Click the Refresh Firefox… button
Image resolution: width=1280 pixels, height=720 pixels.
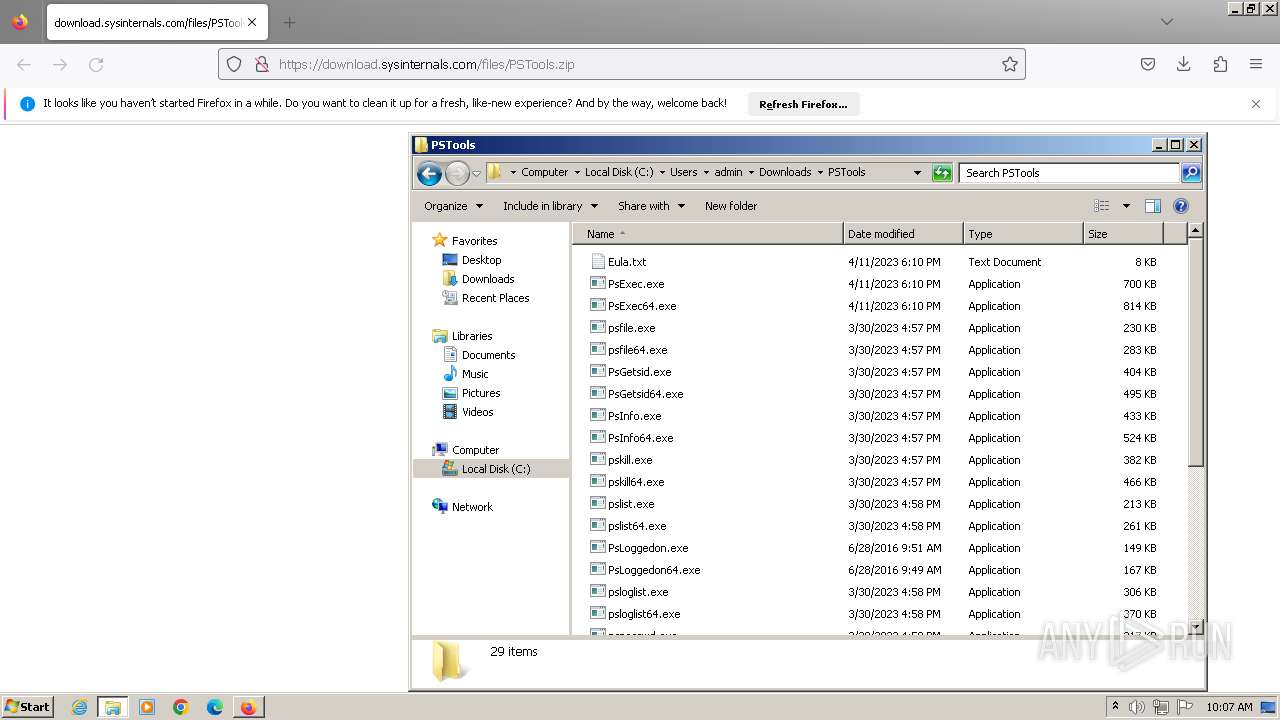(803, 104)
